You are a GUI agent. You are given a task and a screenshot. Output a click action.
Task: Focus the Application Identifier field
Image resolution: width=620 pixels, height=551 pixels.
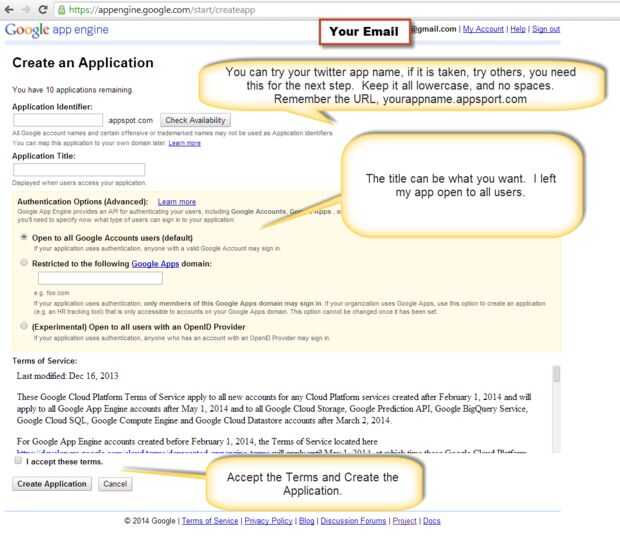point(58,120)
